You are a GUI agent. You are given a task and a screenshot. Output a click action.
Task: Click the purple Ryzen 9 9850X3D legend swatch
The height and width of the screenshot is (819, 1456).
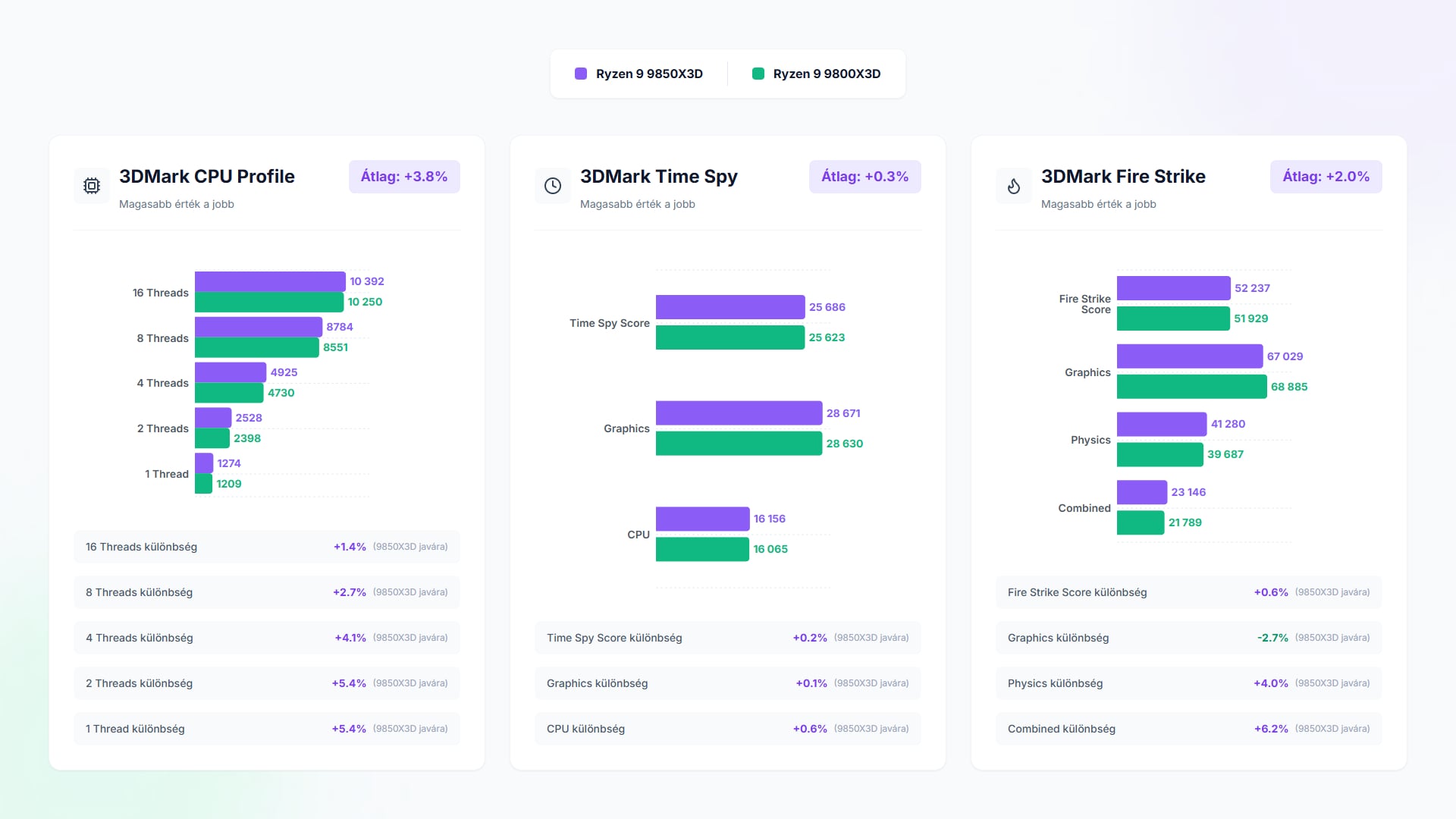point(581,74)
